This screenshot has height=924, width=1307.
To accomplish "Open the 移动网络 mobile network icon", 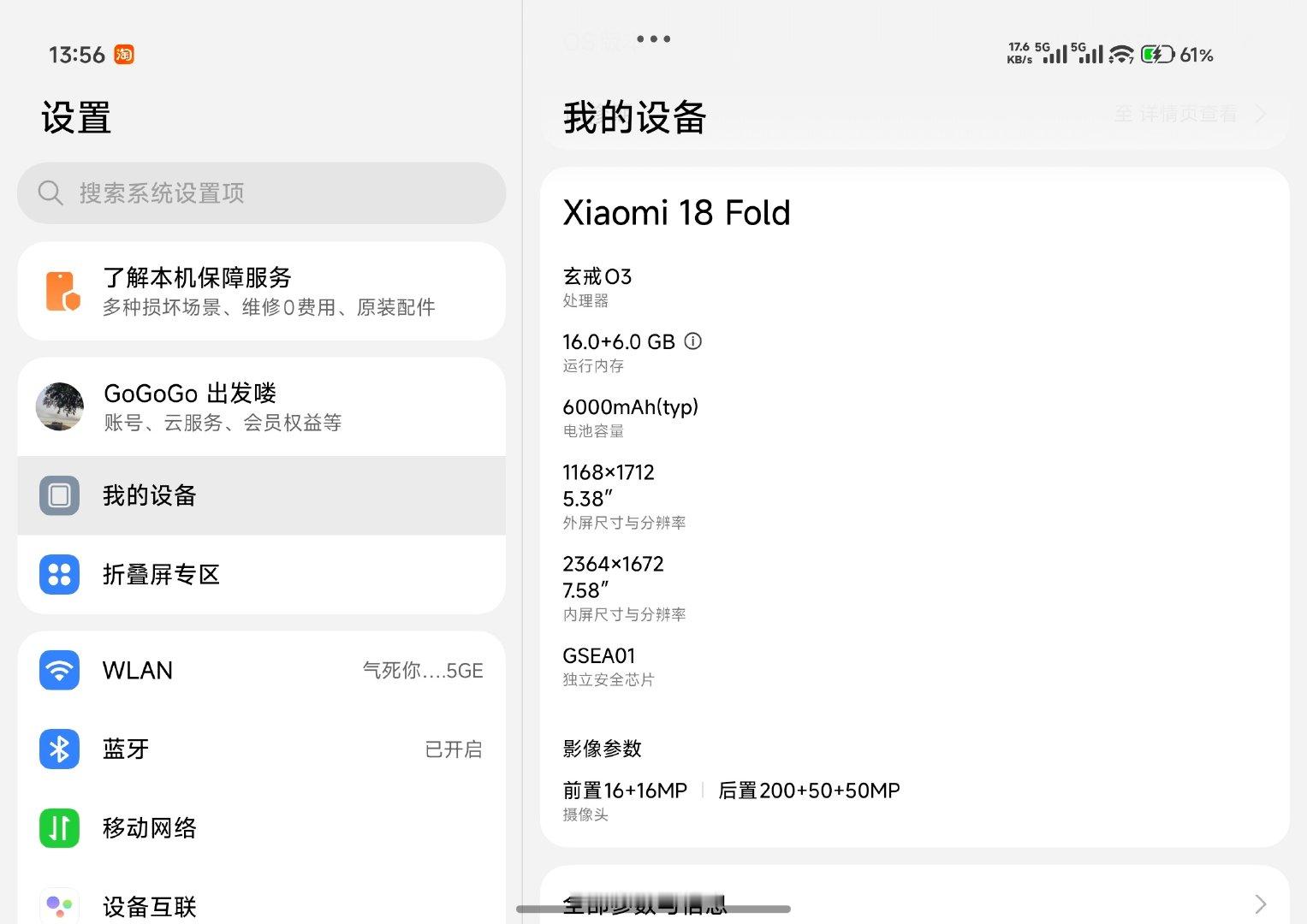I will [x=59, y=828].
